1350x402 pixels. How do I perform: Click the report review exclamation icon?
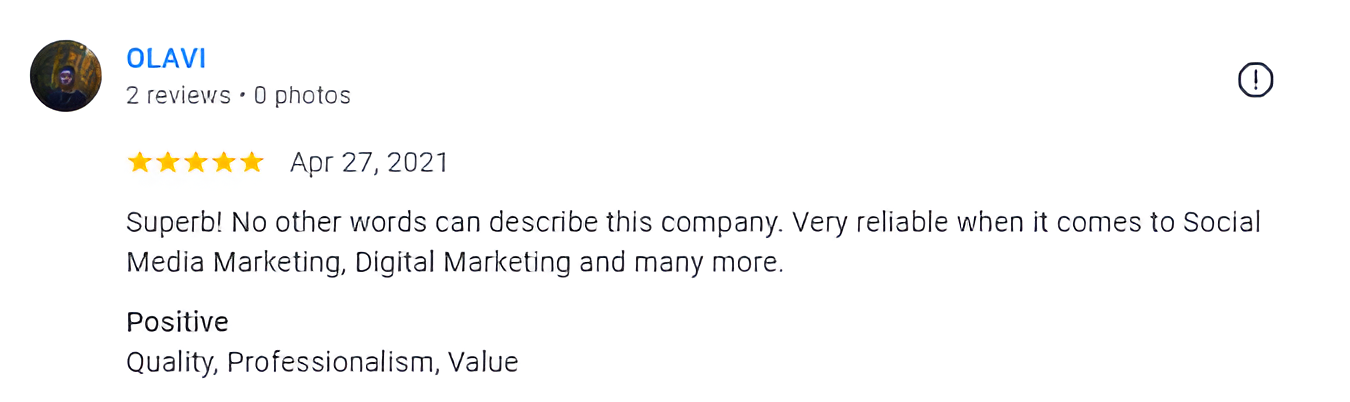(x=1255, y=79)
